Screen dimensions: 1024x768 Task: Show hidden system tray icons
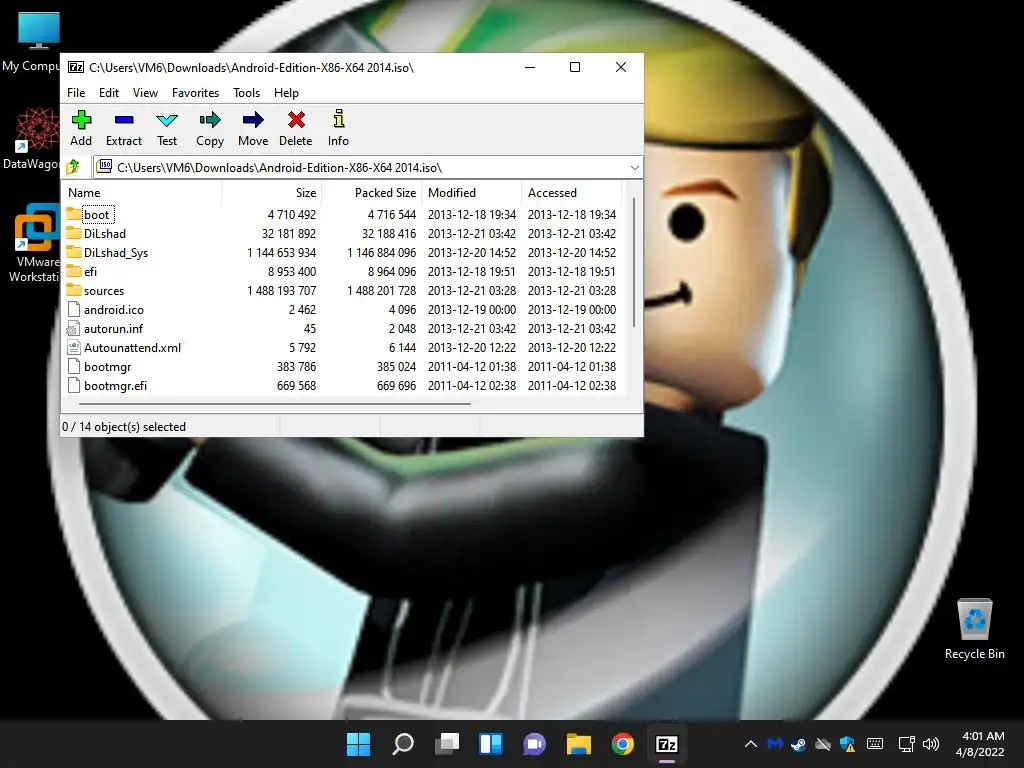tap(751, 744)
